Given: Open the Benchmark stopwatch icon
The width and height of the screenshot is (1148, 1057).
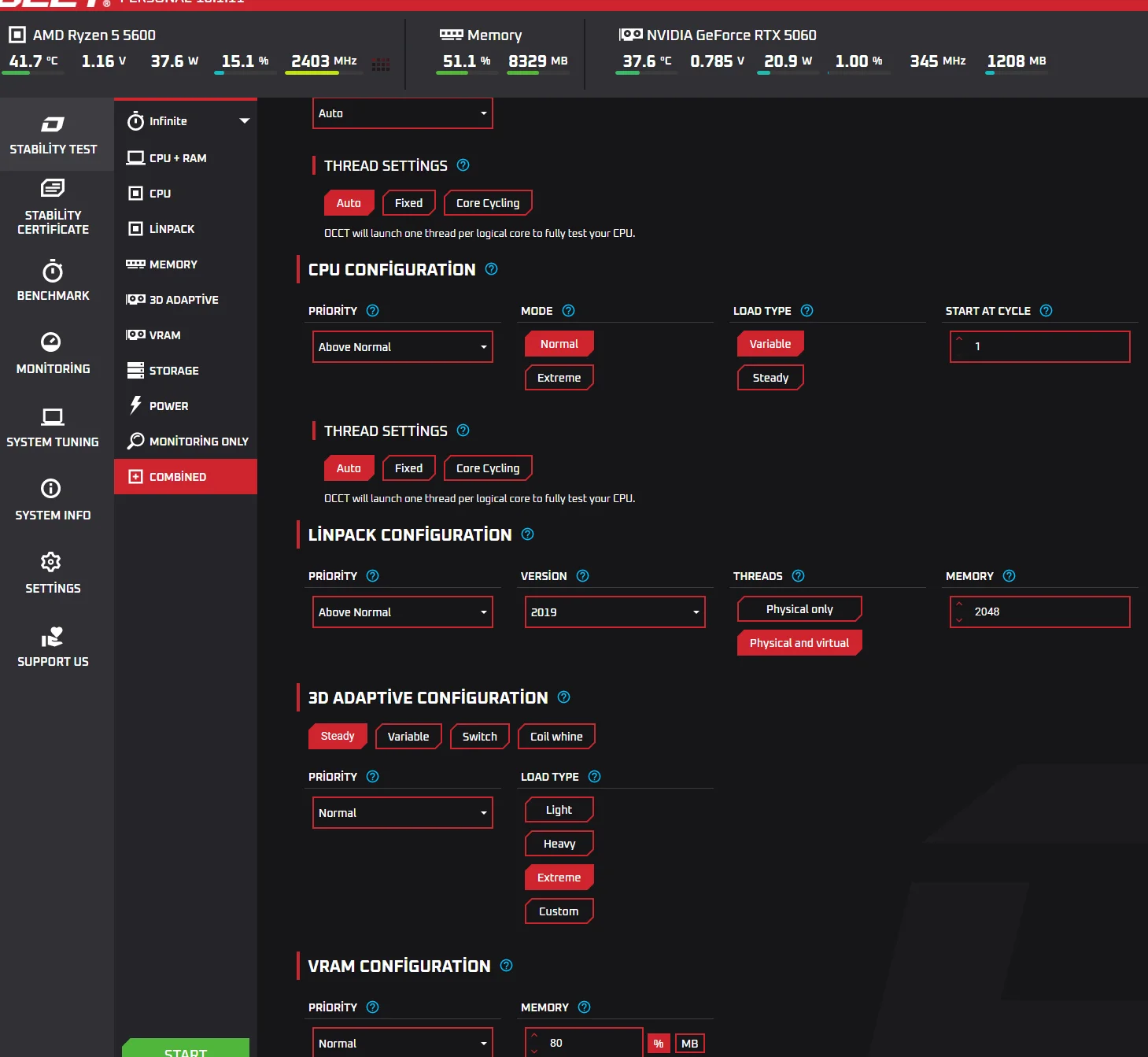Looking at the screenshot, I should [x=53, y=271].
